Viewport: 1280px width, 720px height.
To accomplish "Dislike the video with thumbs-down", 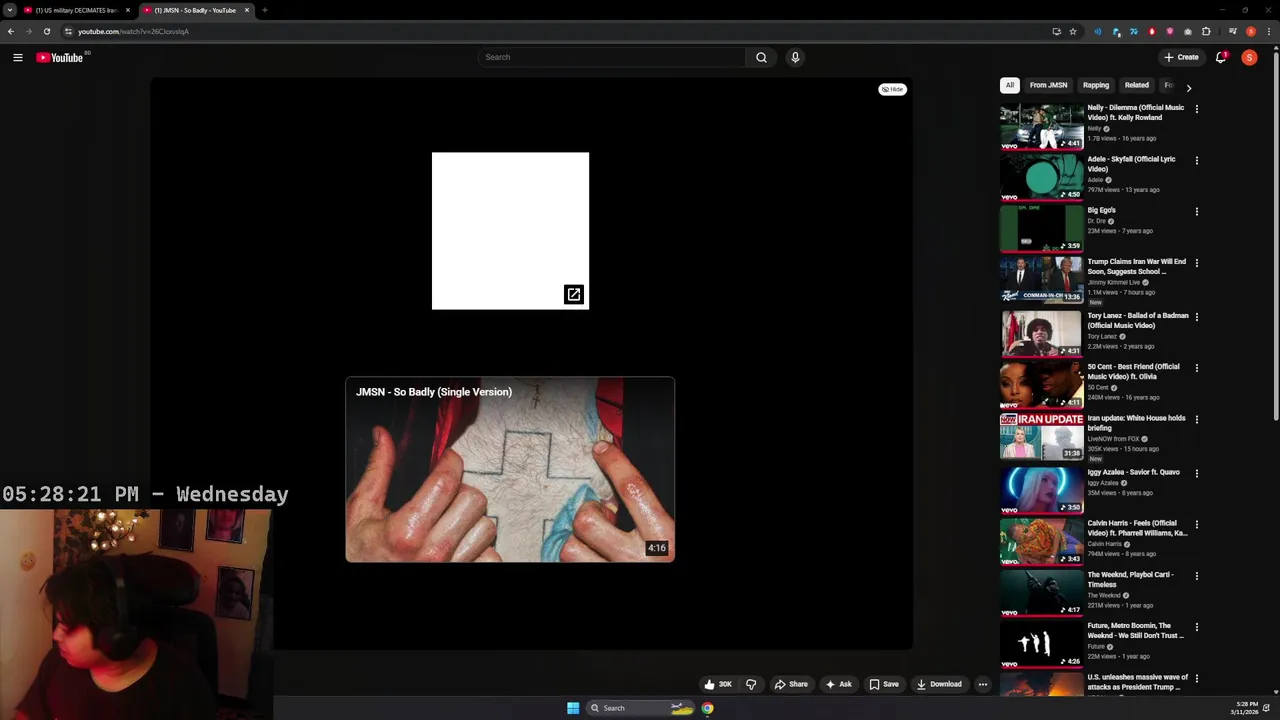I will click(x=751, y=684).
